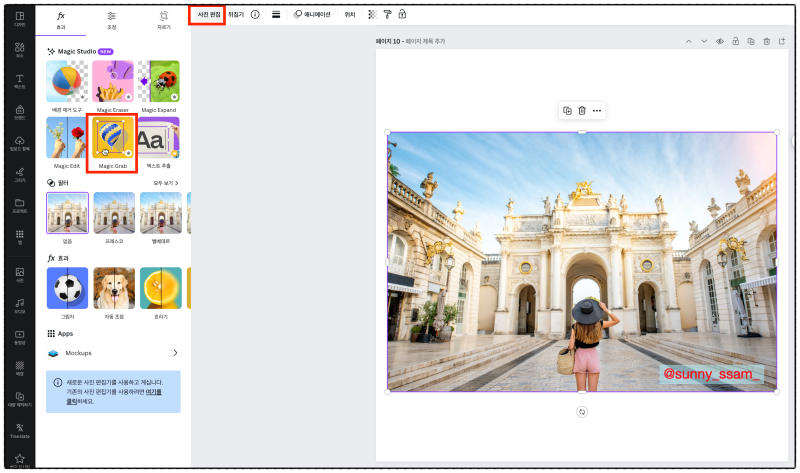Switch to the Adjust (조정) tab
Viewport: 800px width, 473px height.
click(x=112, y=20)
